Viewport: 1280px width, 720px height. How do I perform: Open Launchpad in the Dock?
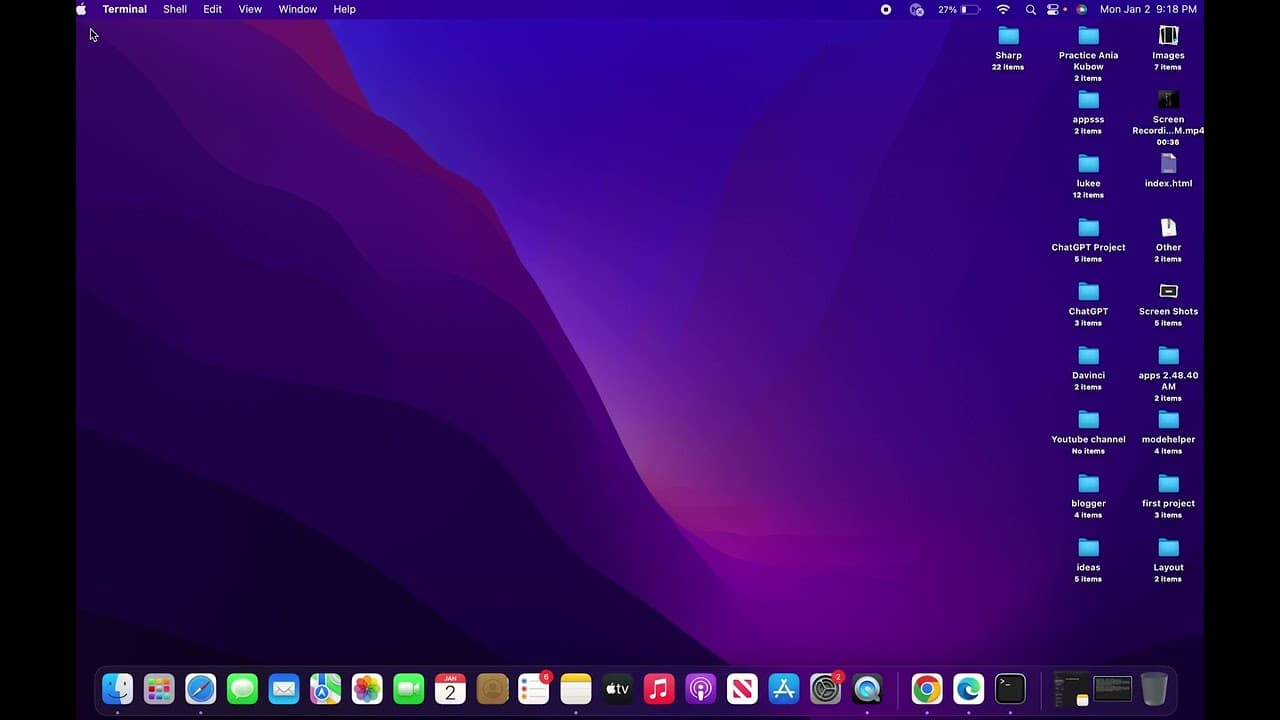(159, 689)
